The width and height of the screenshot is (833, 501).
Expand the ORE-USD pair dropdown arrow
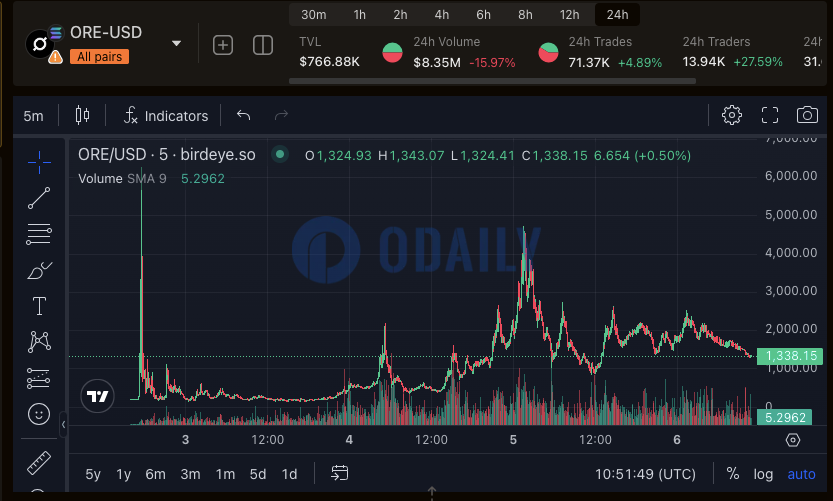(176, 44)
